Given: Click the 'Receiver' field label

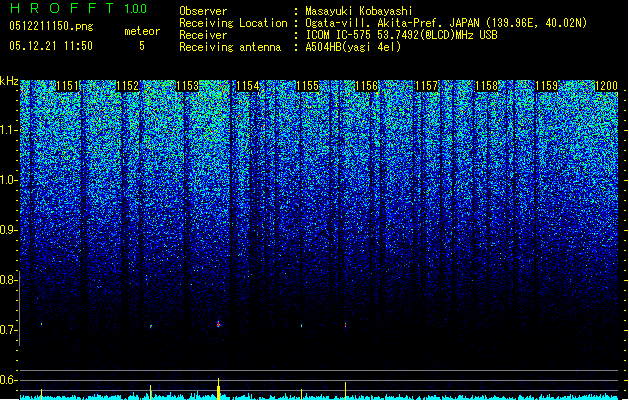Looking at the screenshot, I should pyautogui.click(x=203, y=35).
